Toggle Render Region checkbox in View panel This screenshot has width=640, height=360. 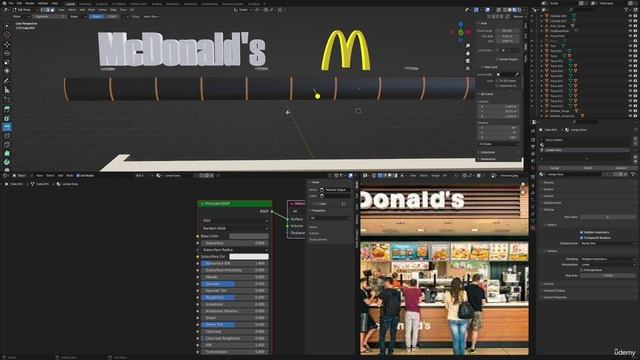click(x=497, y=59)
